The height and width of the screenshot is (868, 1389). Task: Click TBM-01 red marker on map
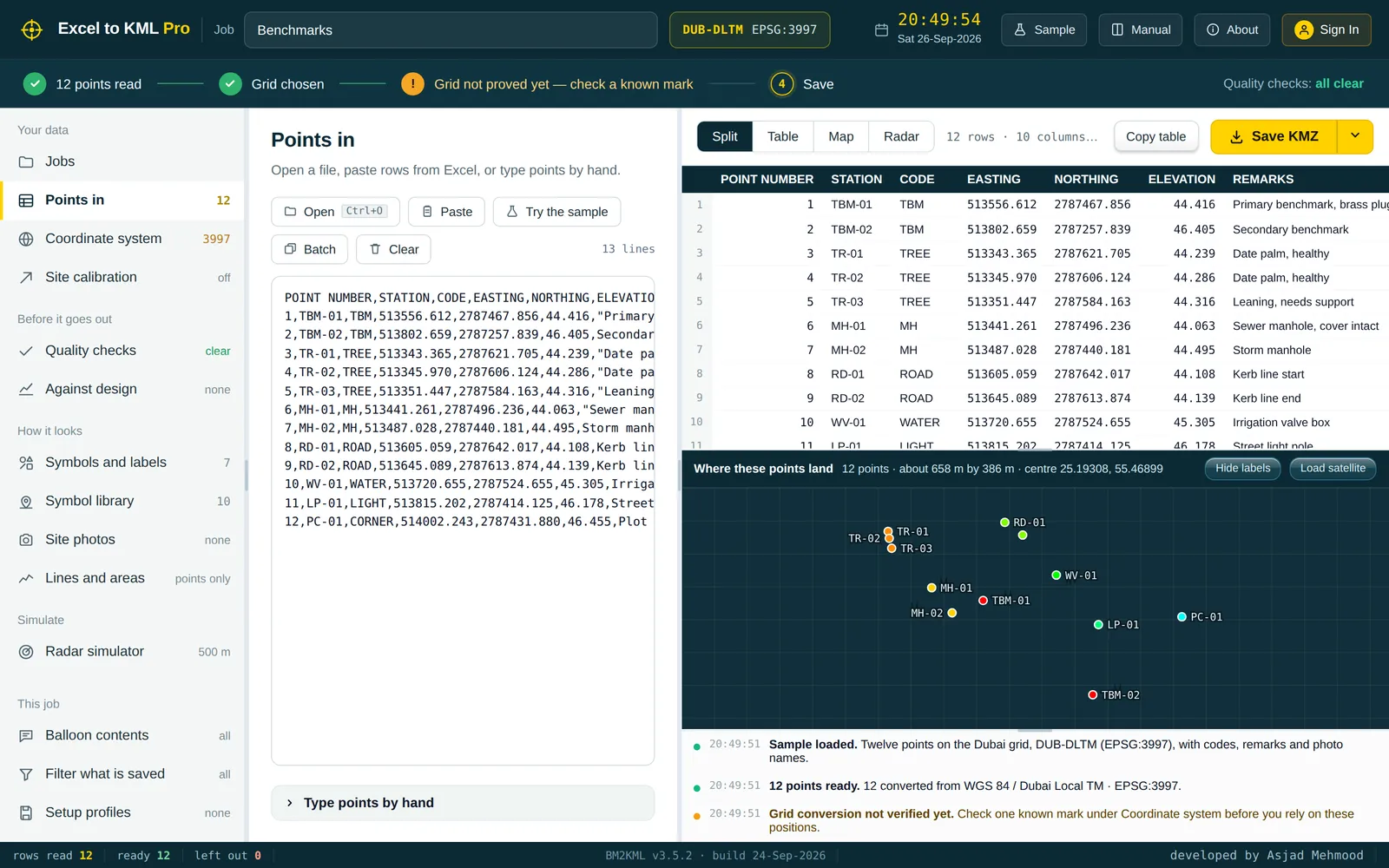pos(983,601)
